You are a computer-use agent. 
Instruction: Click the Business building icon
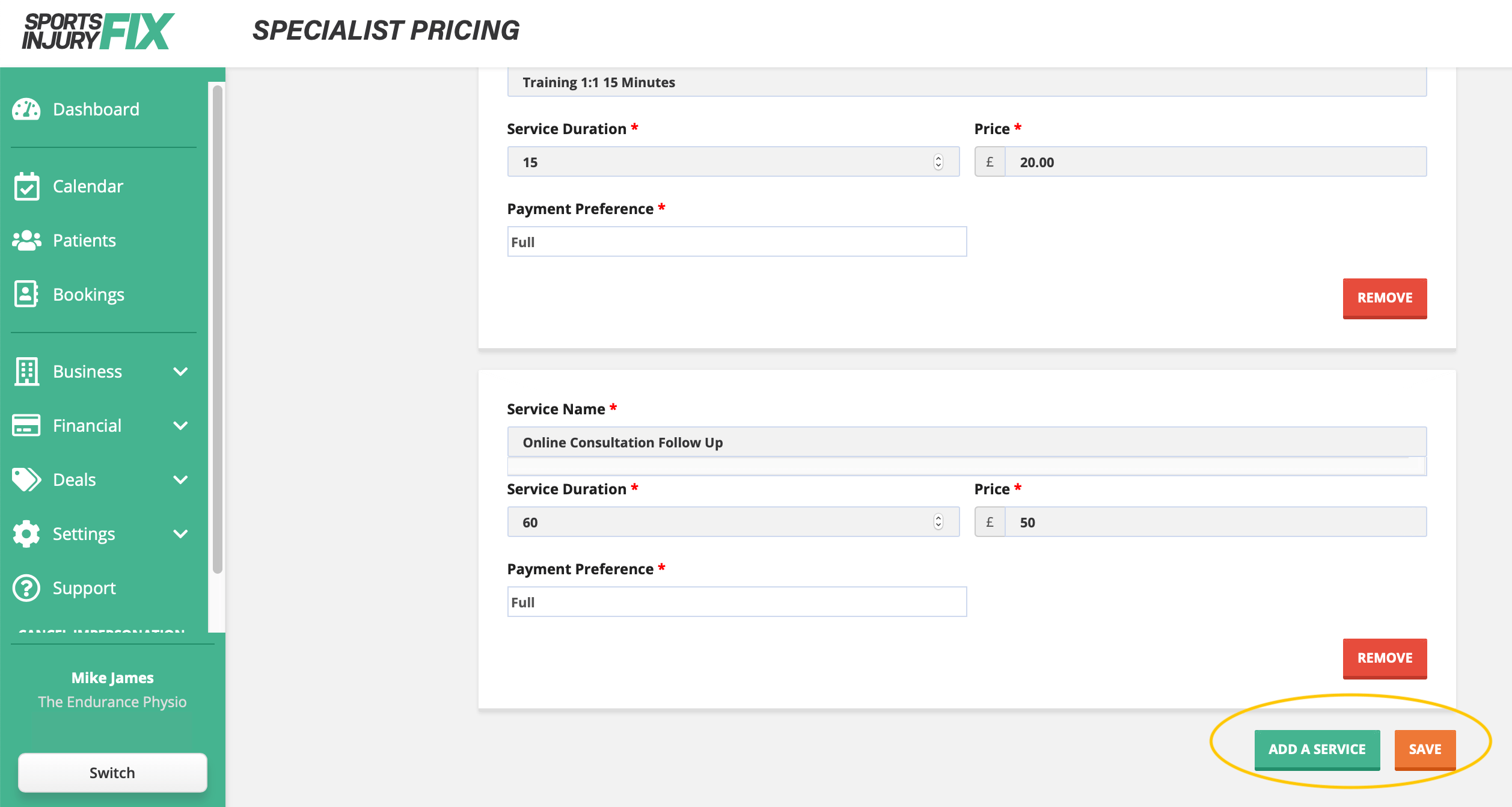pyautogui.click(x=26, y=372)
